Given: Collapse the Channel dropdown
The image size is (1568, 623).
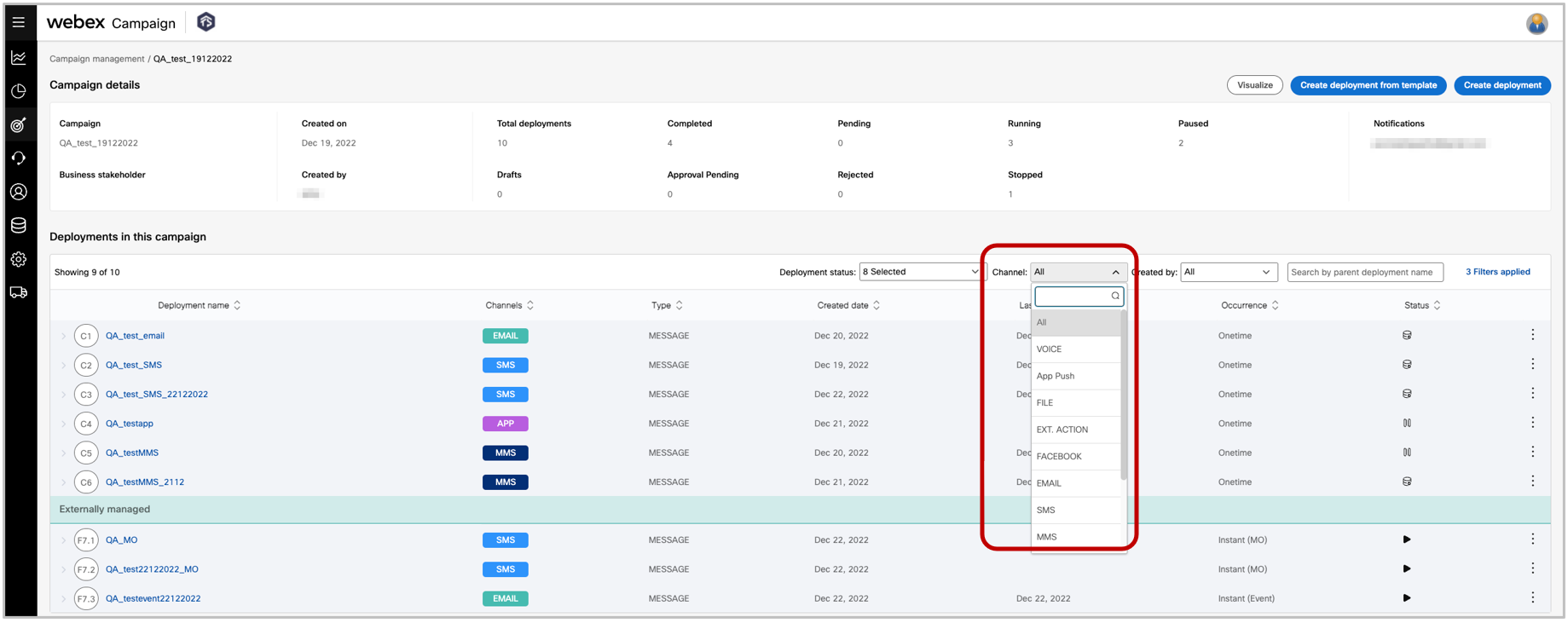Looking at the screenshot, I should [x=1079, y=272].
